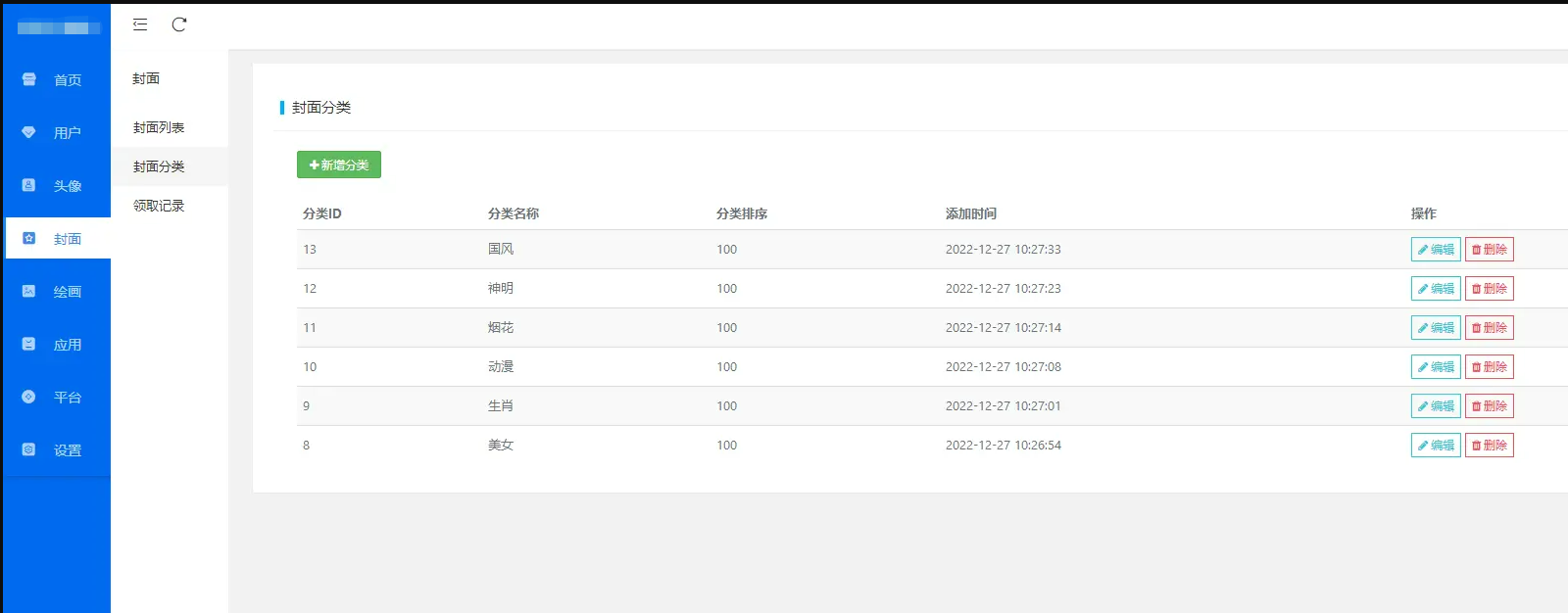Click the ID cell 13
Image resolution: width=1568 pixels, height=613 pixels.
[x=310, y=249]
